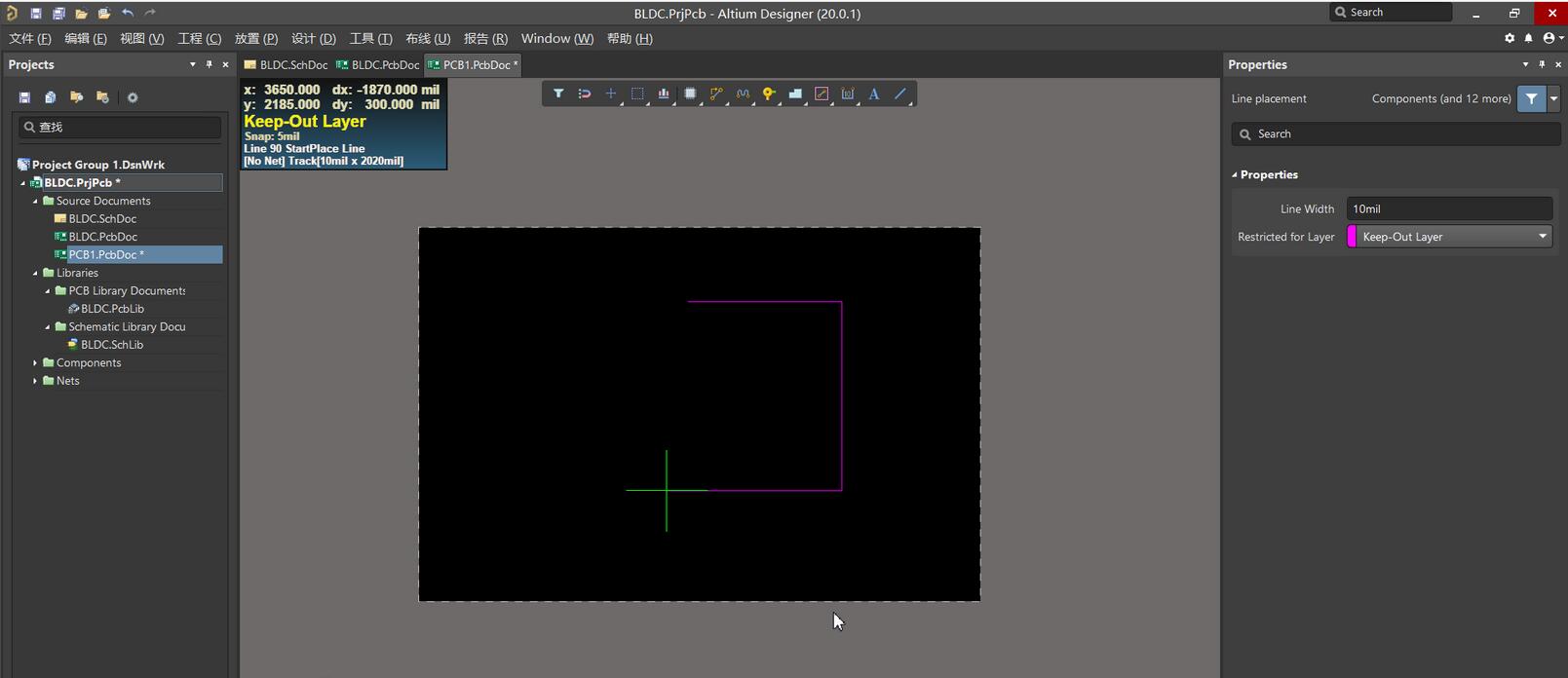Image resolution: width=1568 pixels, height=678 pixels.
Task: Click the move/plus crosshair tool icon
Action: pos(611,94)
